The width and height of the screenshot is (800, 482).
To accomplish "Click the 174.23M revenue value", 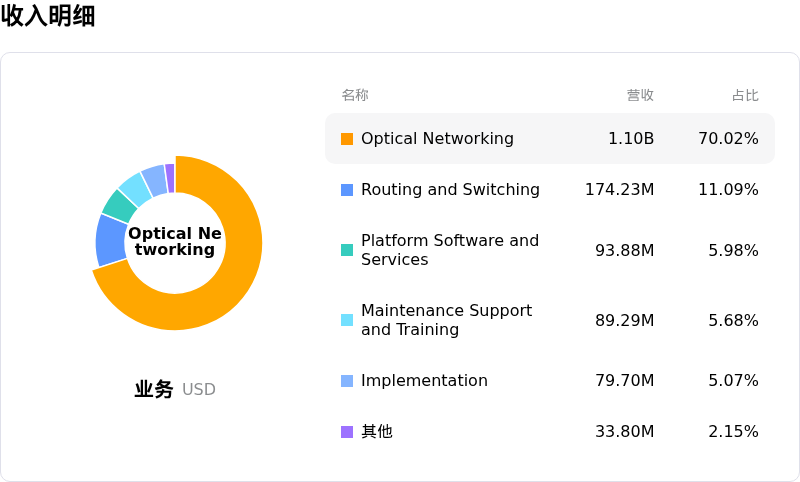I will click(x=619, y=189).
